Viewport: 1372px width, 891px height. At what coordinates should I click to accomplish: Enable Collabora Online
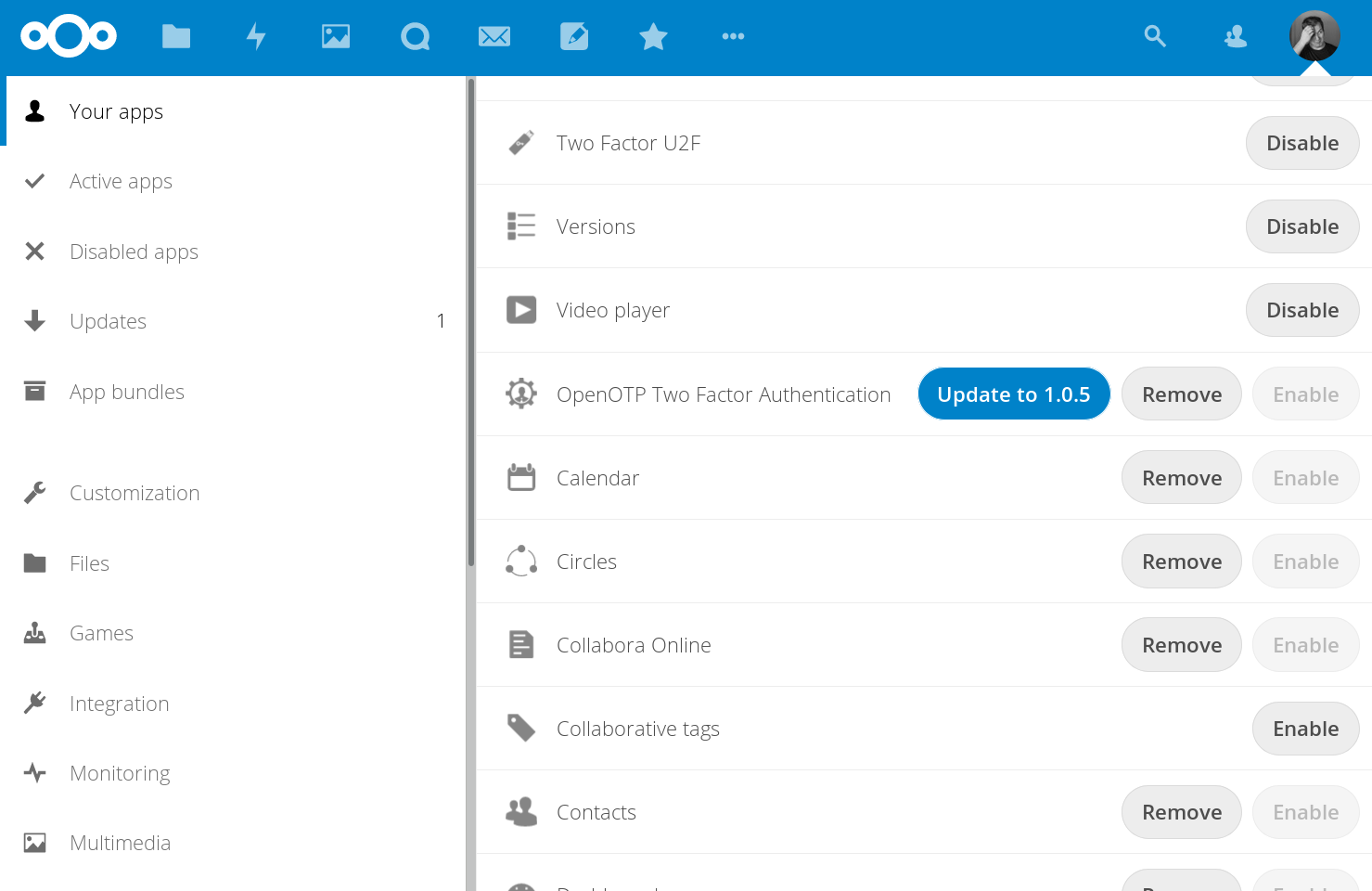pyautogui.click(x=1306, y=644)
